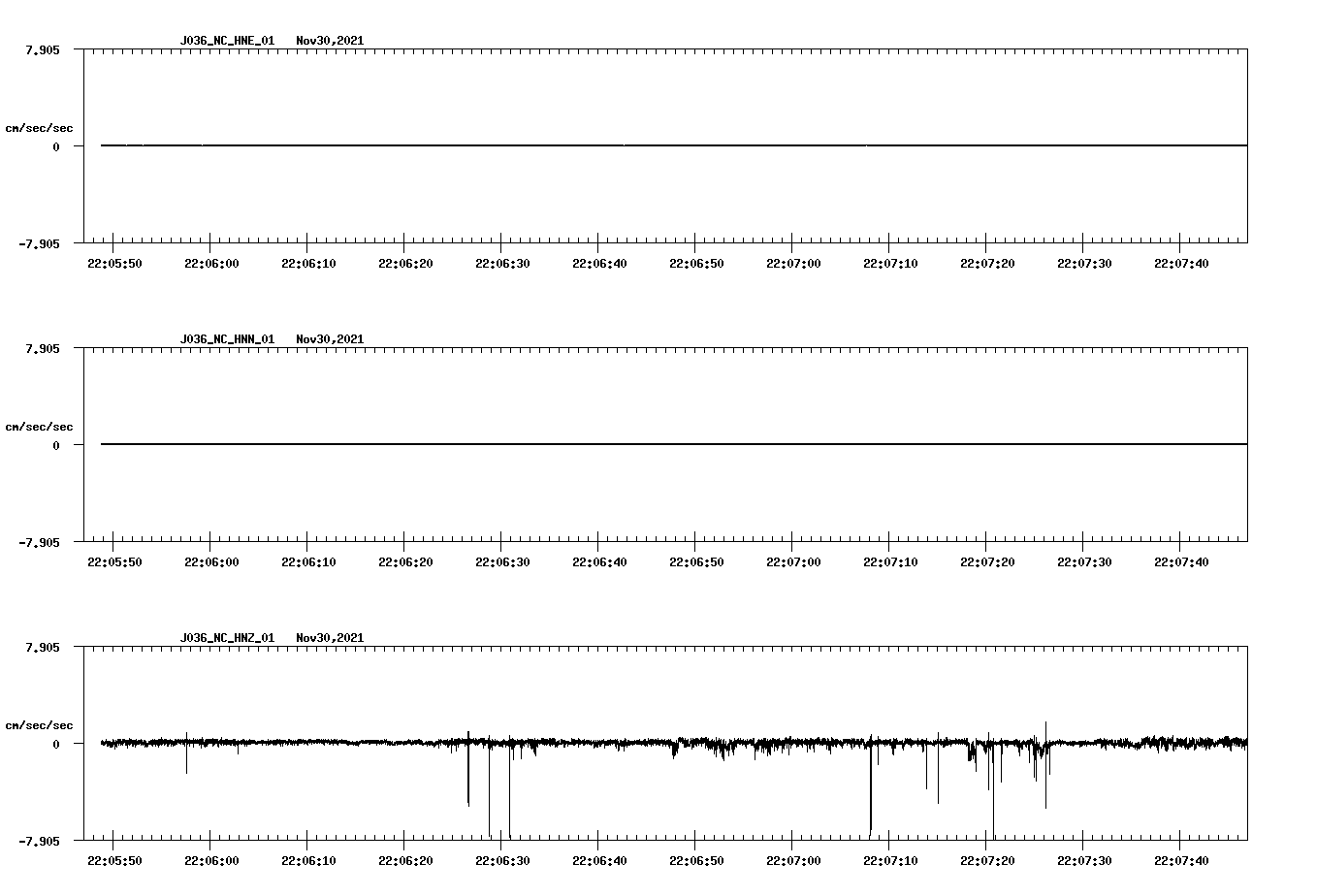Click the 7.905 upper limit on the HNZ plot
The image size is (1317, 896).
point(42,648)
